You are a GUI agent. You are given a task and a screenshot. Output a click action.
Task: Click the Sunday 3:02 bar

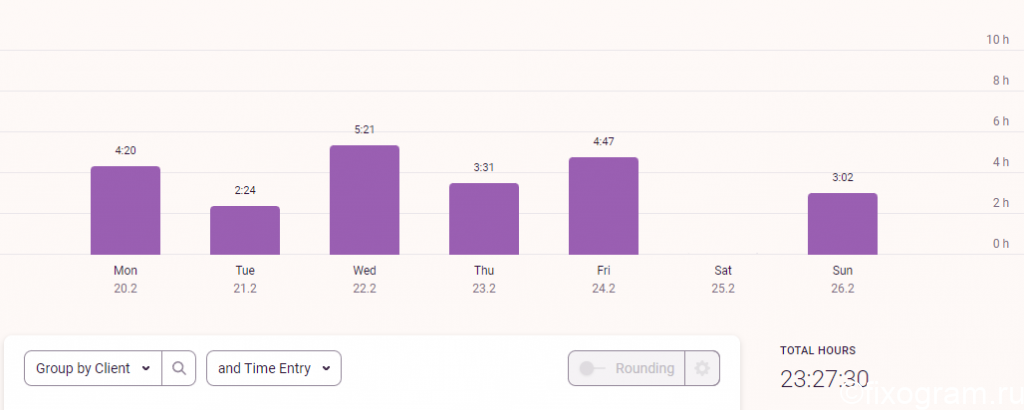(842, 224)
